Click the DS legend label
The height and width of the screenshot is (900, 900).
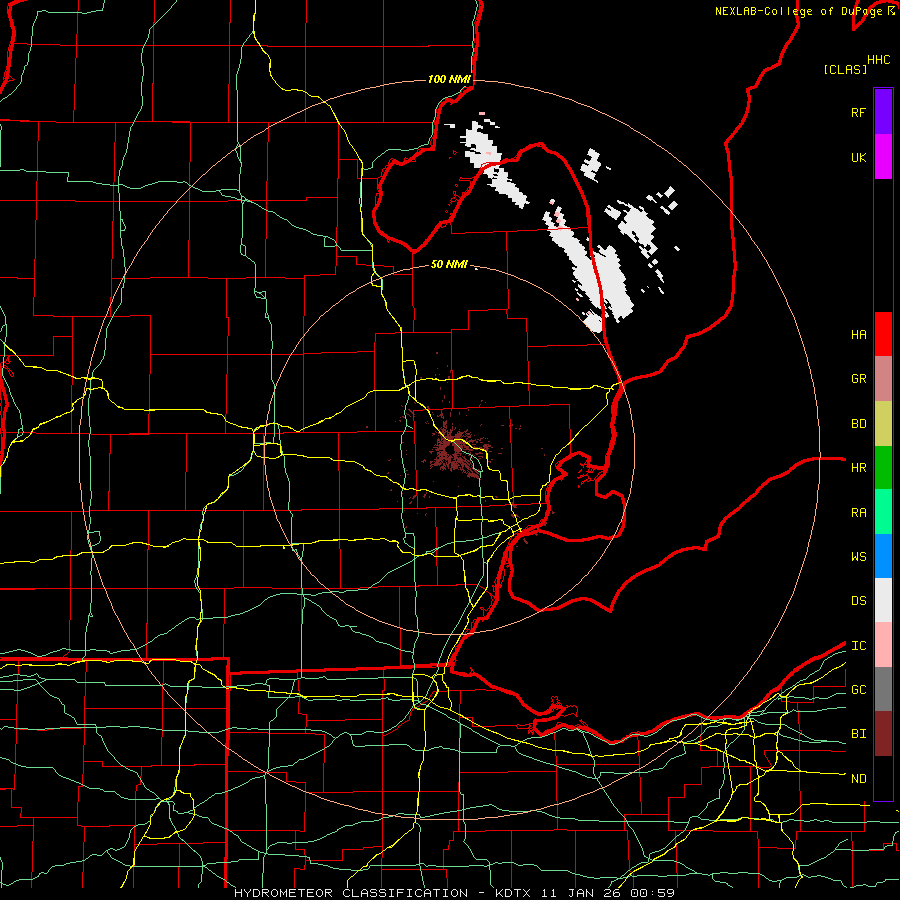point(858,601)
